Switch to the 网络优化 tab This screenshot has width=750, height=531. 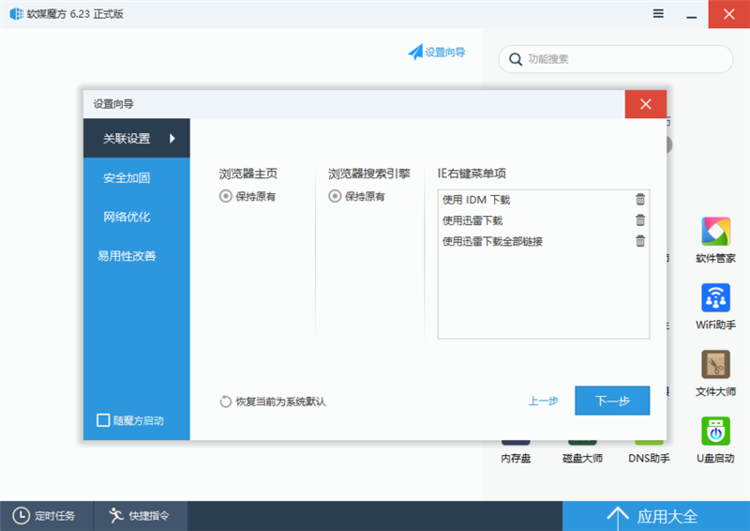point(127,217)
